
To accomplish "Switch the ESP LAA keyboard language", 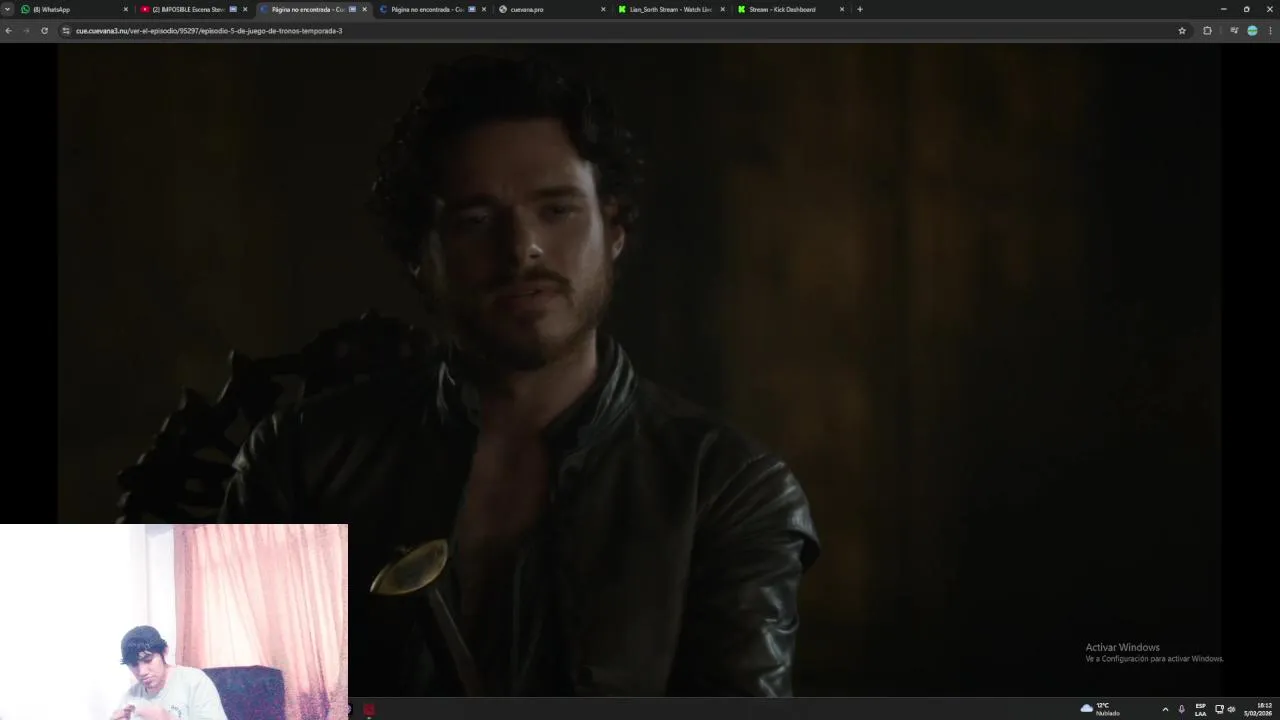I will [1201, 709].
